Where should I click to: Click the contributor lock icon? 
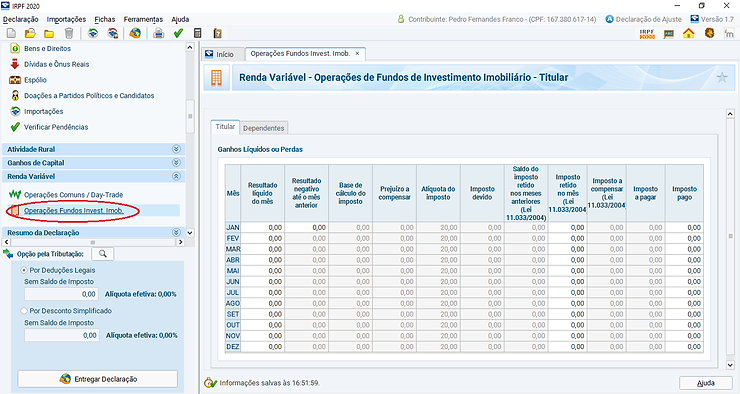401,19
